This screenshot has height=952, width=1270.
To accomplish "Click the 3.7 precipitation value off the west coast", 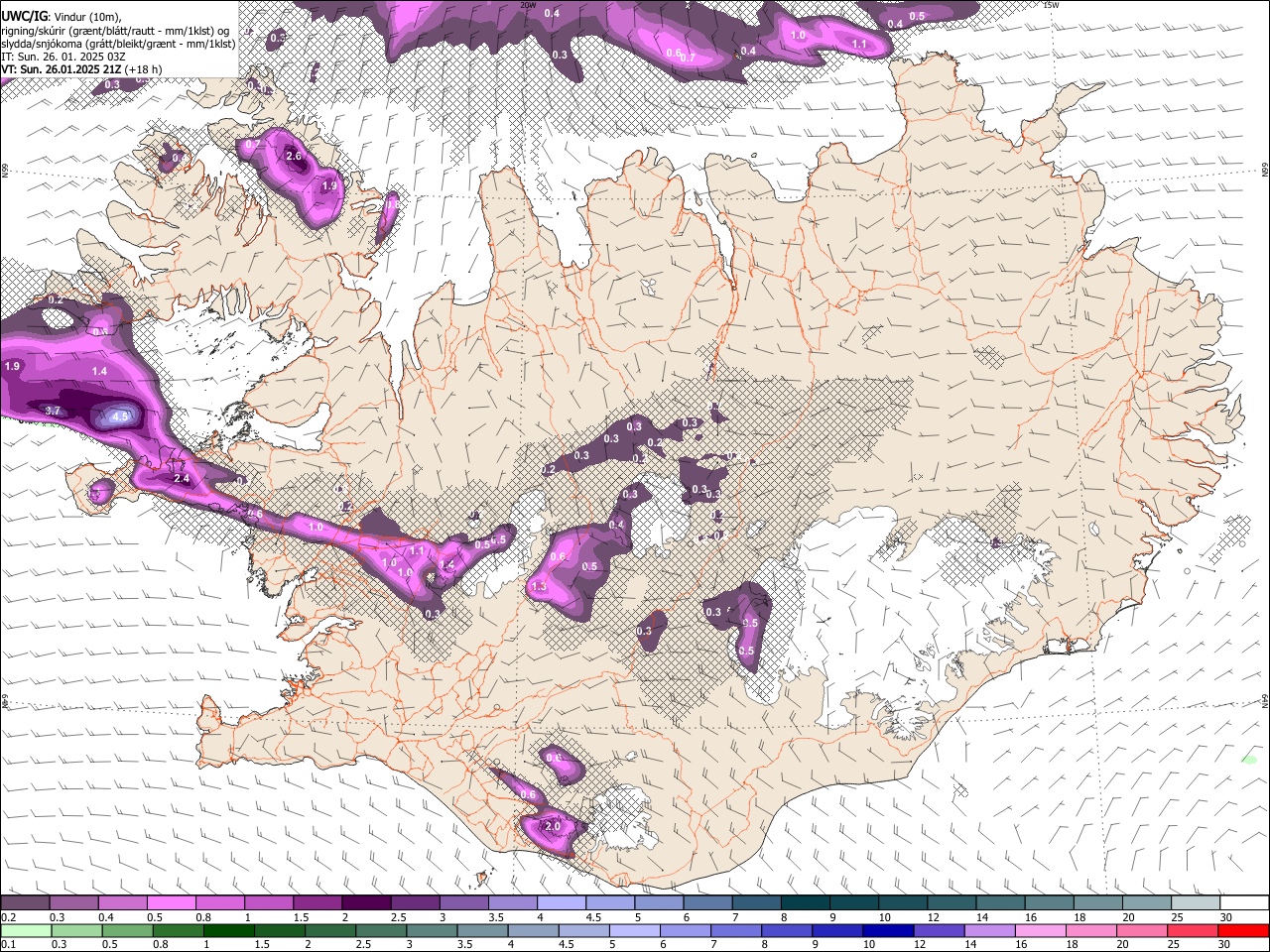I will click(54, 411).
